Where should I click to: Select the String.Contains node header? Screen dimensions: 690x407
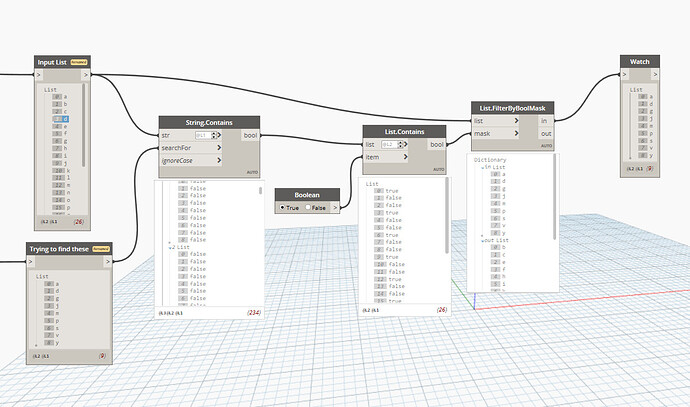point(209,122)
